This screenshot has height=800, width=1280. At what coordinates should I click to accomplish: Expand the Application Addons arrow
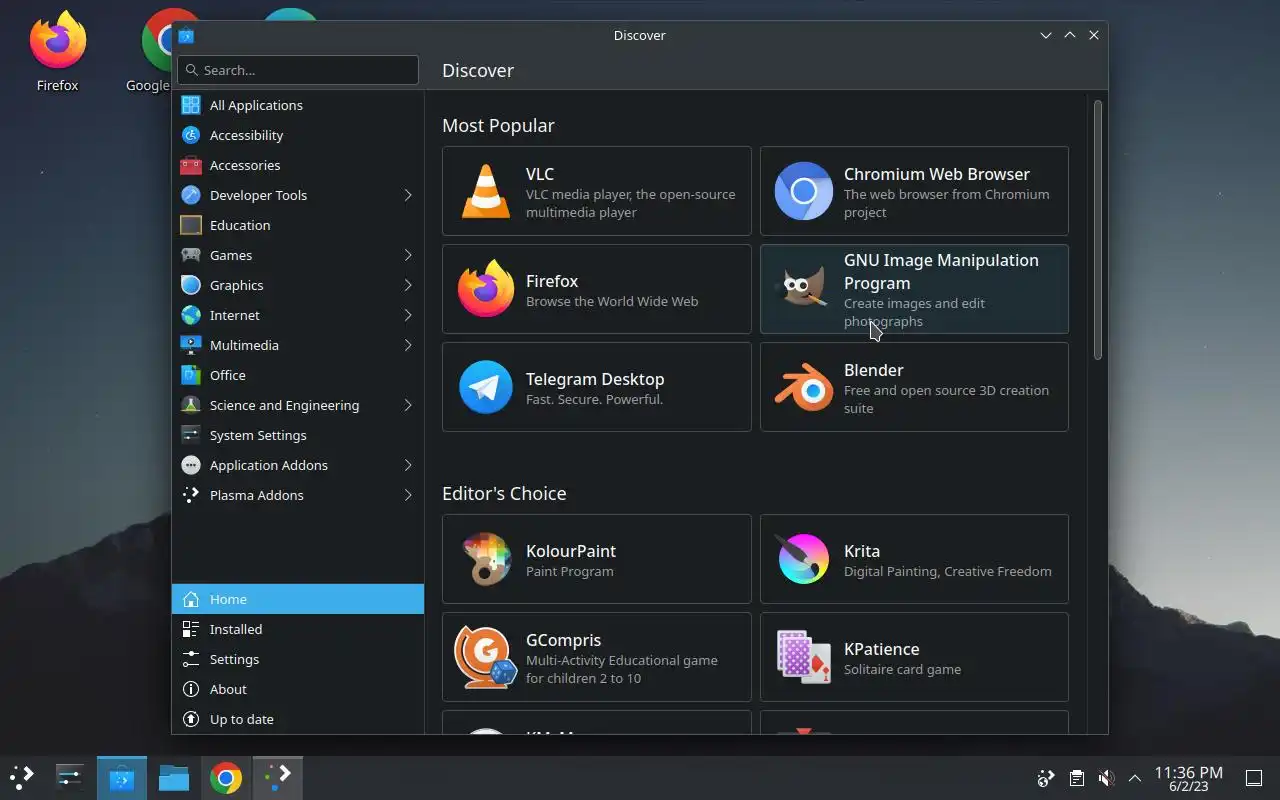pyautogui.click(x=408, y=465)
